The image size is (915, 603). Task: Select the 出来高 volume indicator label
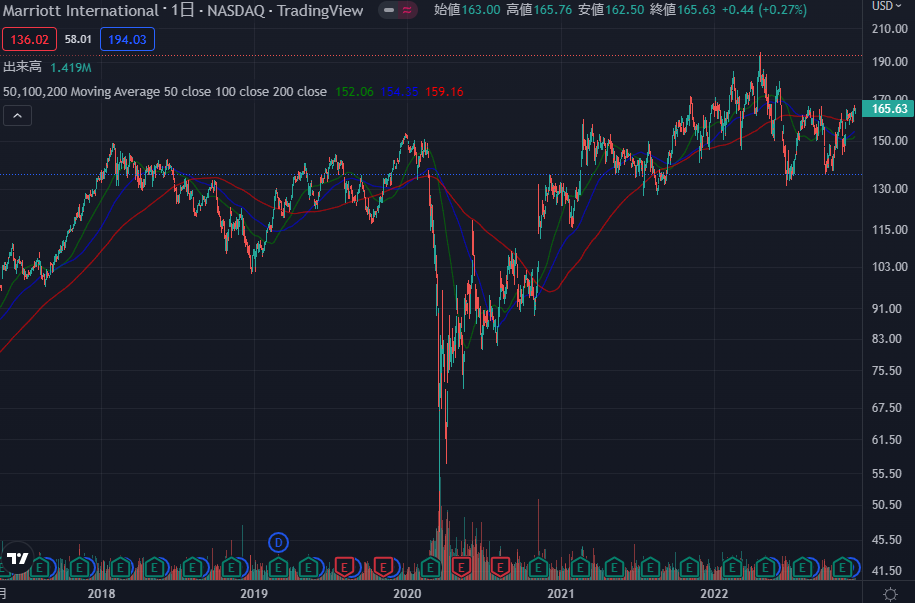point(22,67)
